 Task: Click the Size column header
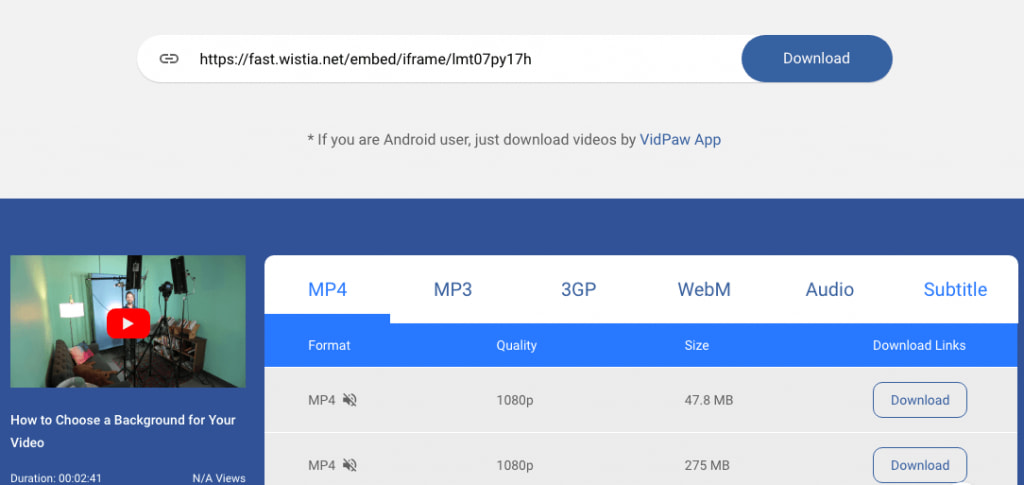(x=696, y=345)
